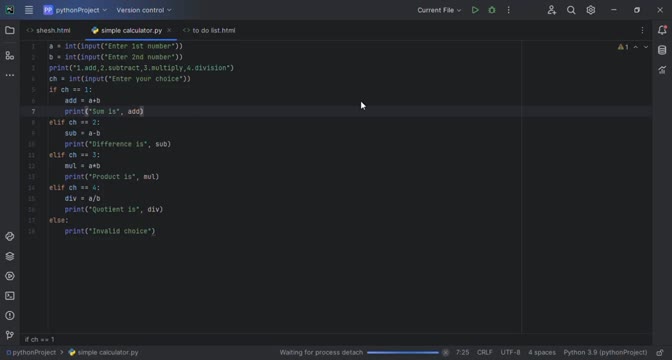Expand the Current File run configuration dropdown
672x360 pixels.
tap(439, 10)
